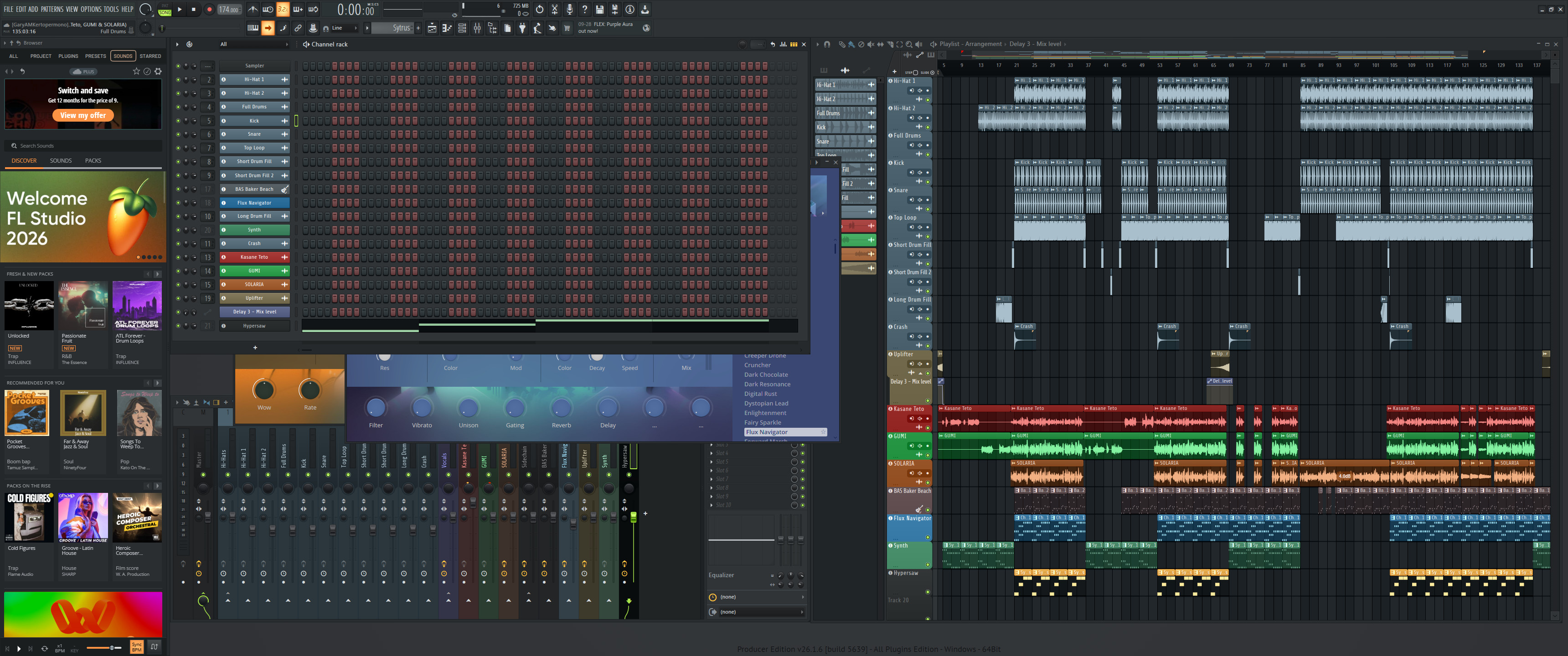Select 'Dark Chocolate' preset in list
1568x656 pixels.
pos(766,375)
